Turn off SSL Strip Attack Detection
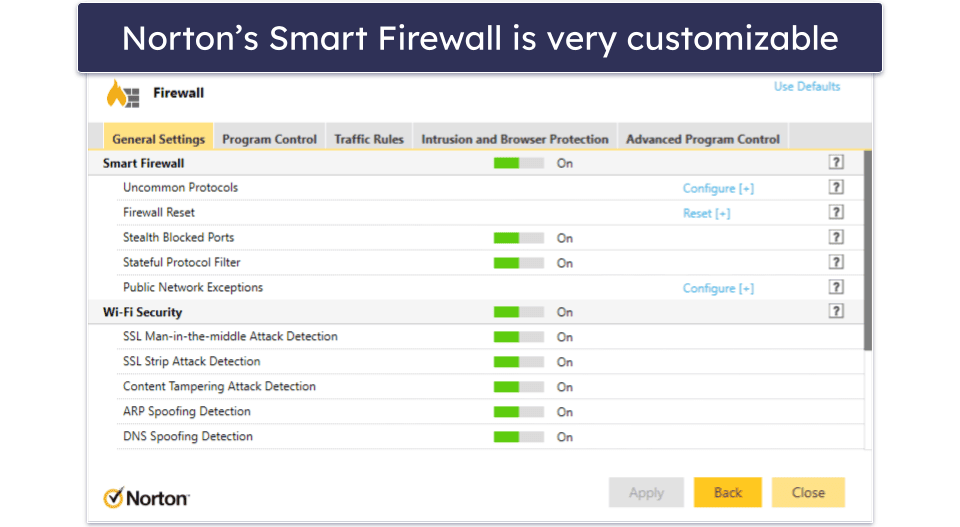This screenshot has width=960, height=527. (x=519, y=362)
